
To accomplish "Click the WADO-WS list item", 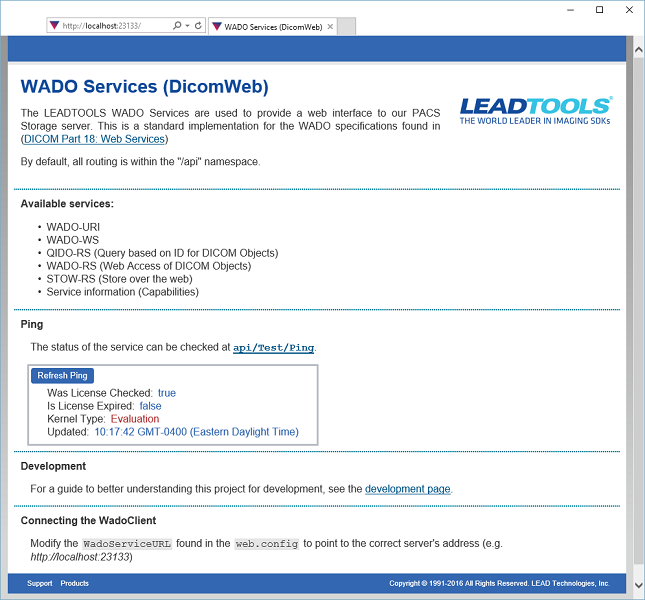I will [72, 240].
